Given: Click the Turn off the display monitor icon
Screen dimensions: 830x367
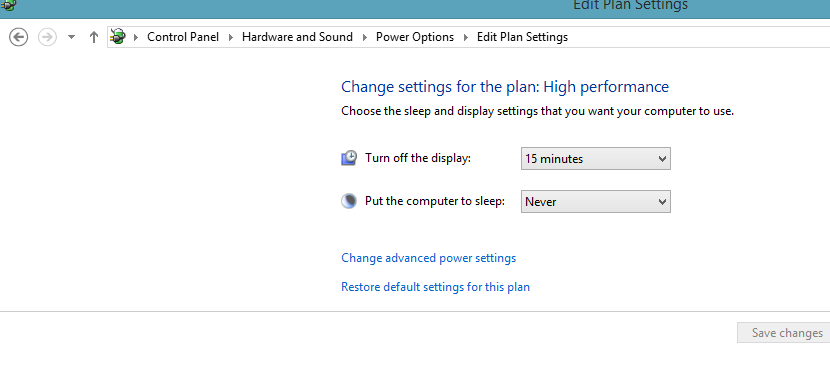Looking at the screenshot, I should [x=349, y=158].
